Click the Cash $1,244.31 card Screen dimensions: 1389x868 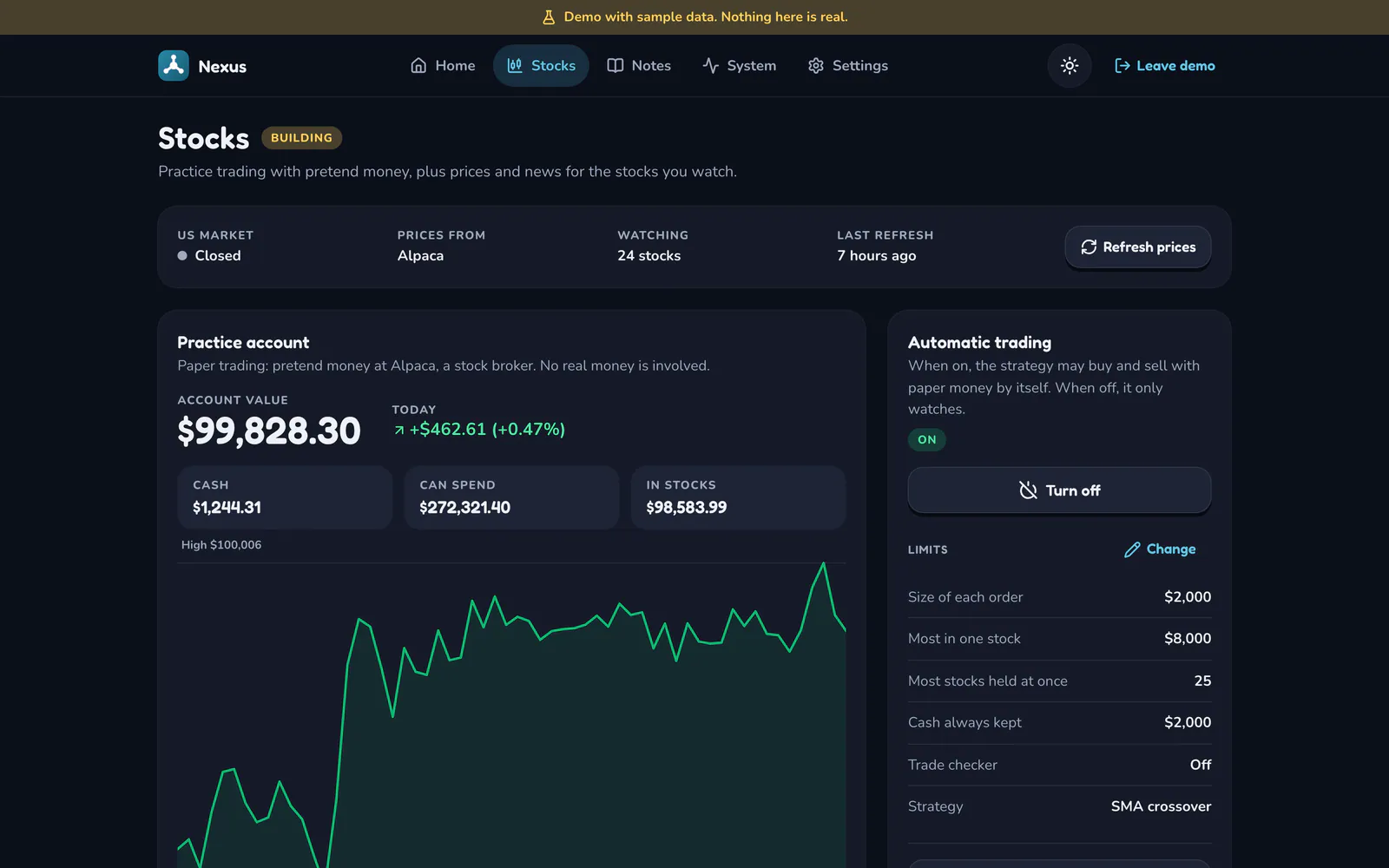coord(285,497)
